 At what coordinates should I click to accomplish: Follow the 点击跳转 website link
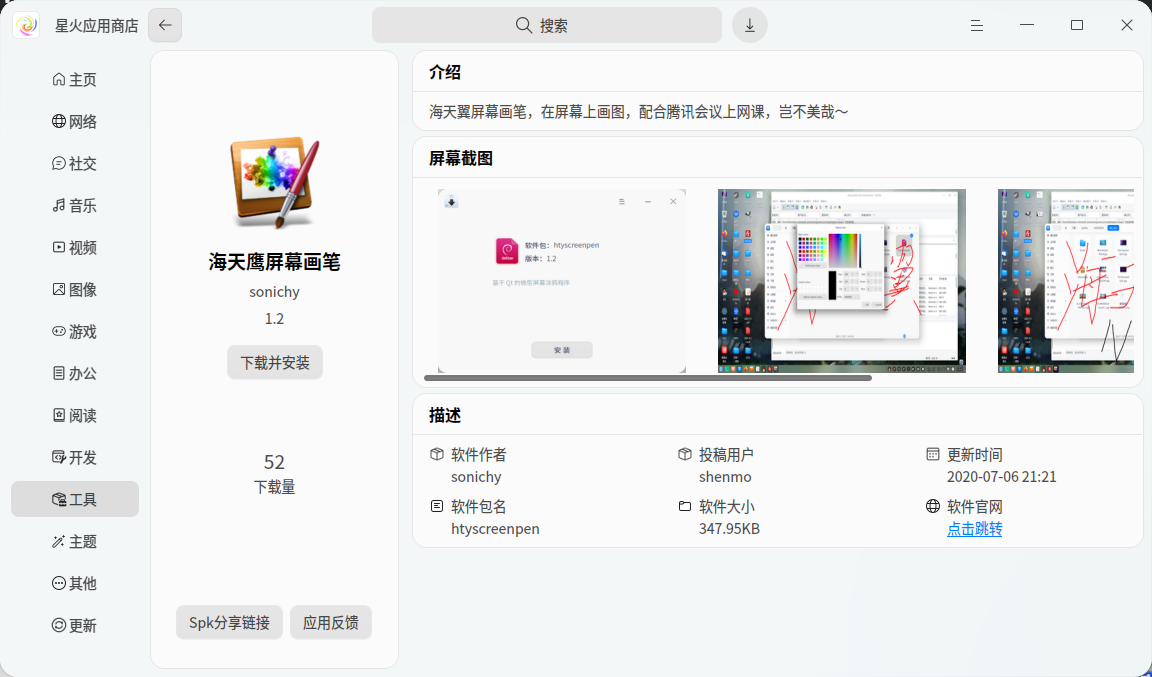tap(974, 529)
